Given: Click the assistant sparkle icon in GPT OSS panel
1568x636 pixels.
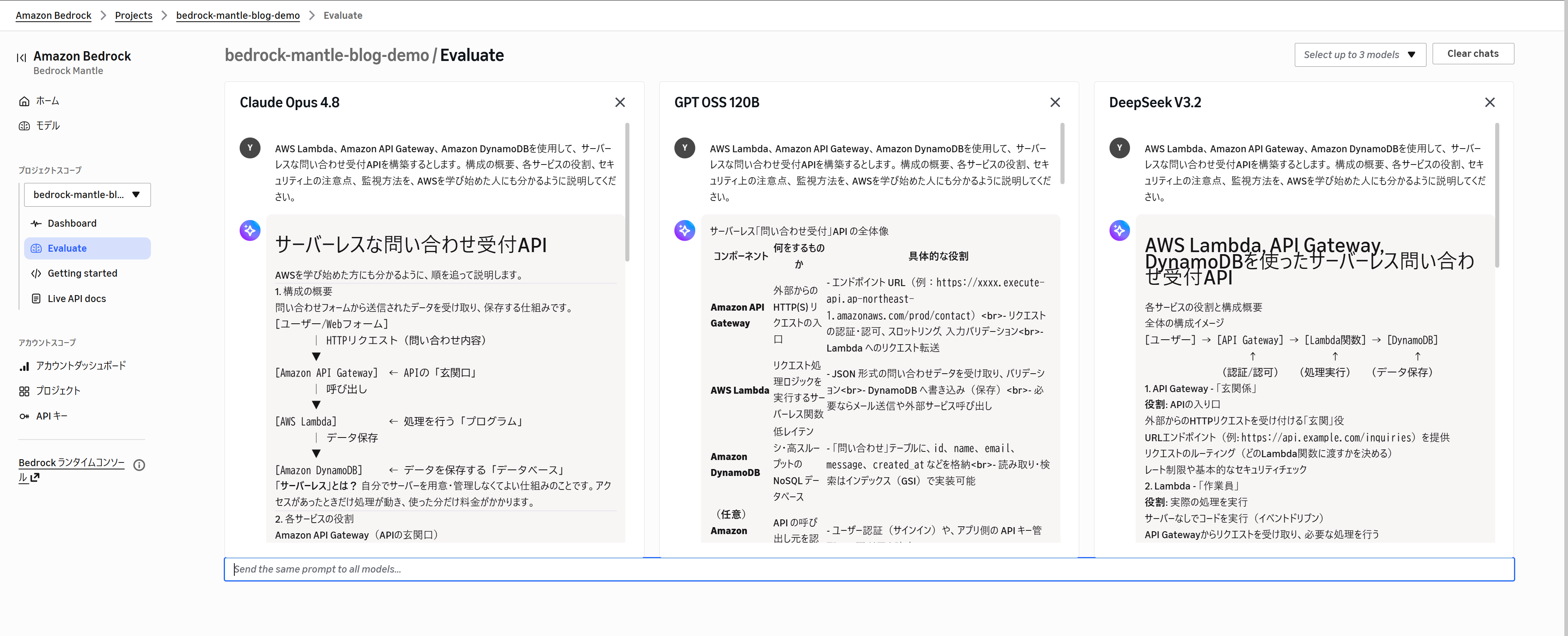Looking at the screenshot, I should [x=684, y=230].
